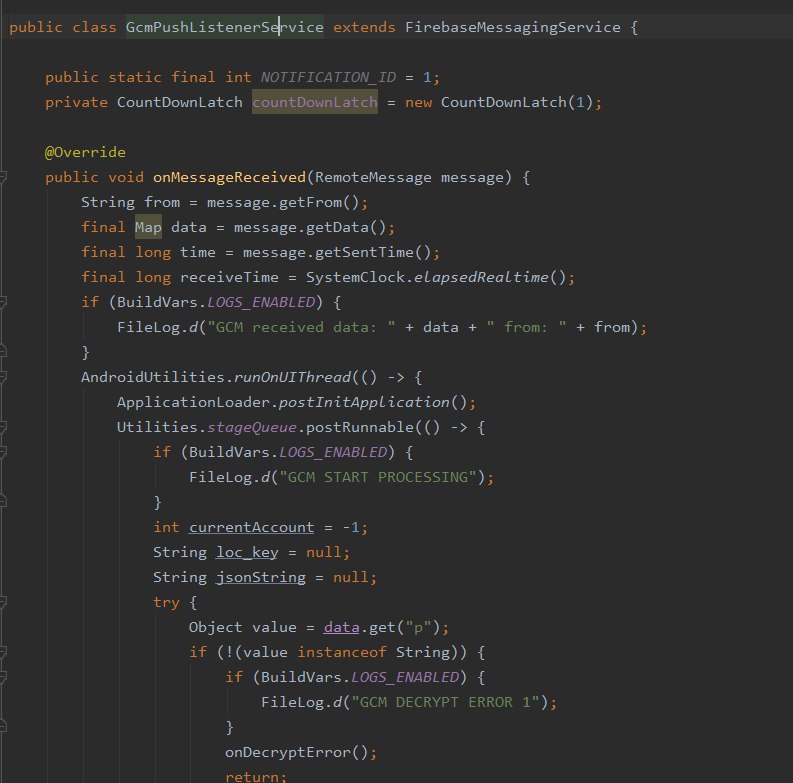This screenshot has height=783, width=793.
Task: Click the "GCM START PROCESSING" string
Action: (x=378, y=477)
